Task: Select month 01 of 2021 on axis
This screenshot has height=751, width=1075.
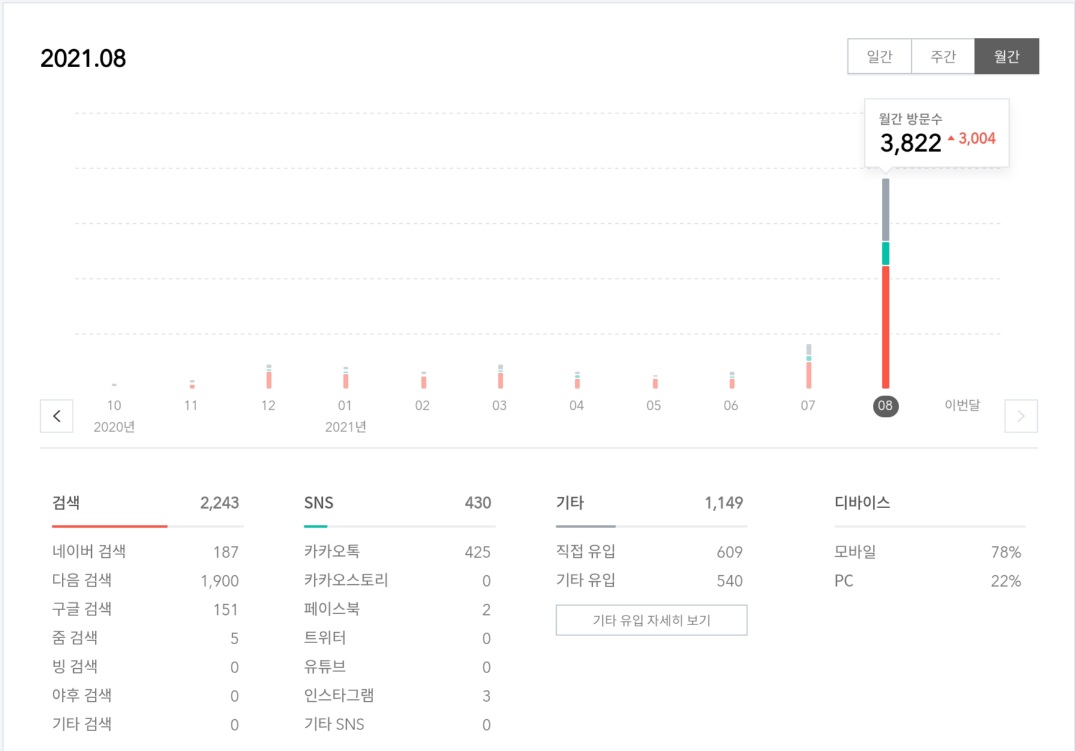Action: (345, 405)
